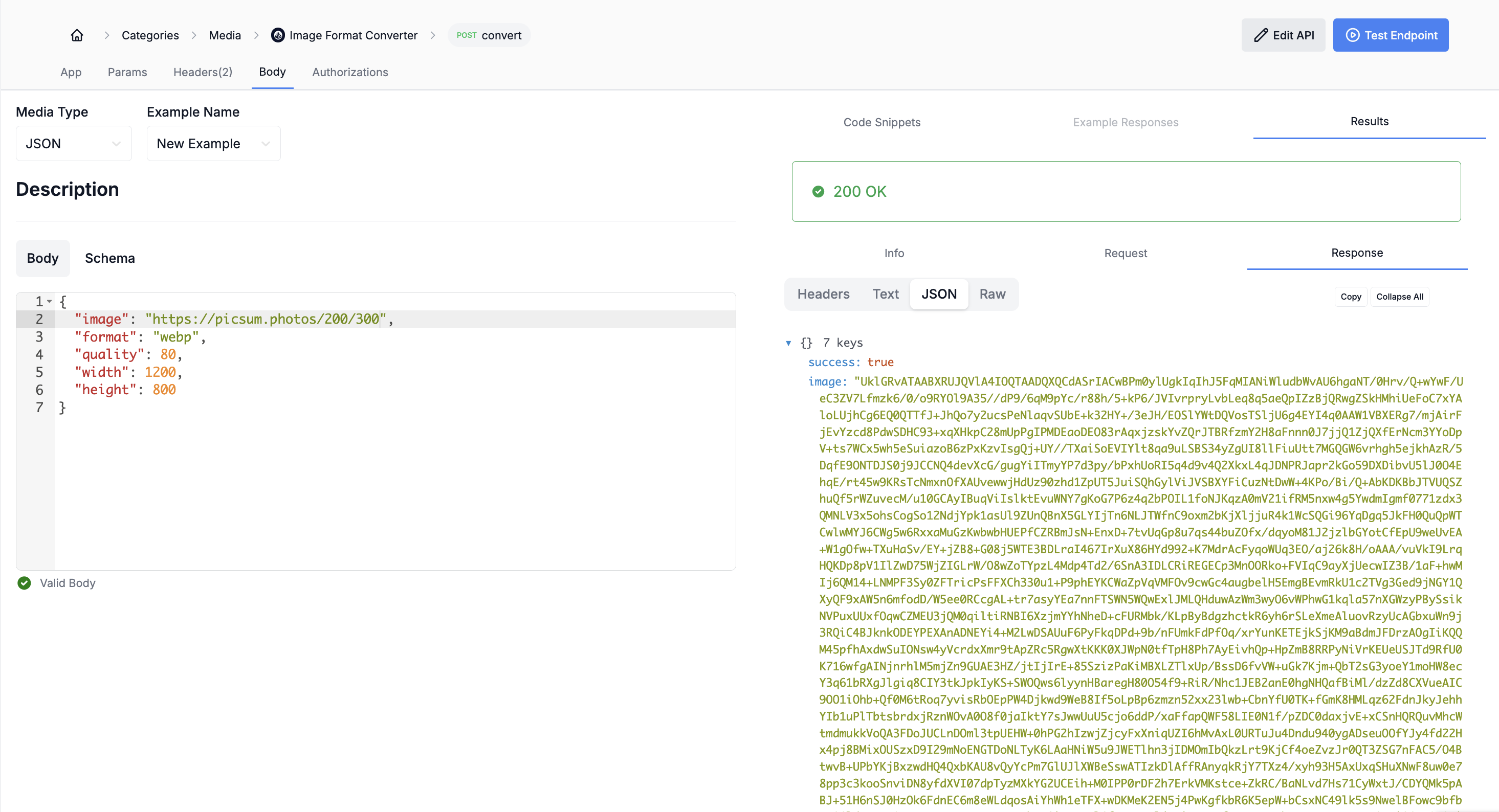Click the Test Endpoint button
Viewport: 1499px width, 812px height.
click(x=1390, y=35)
